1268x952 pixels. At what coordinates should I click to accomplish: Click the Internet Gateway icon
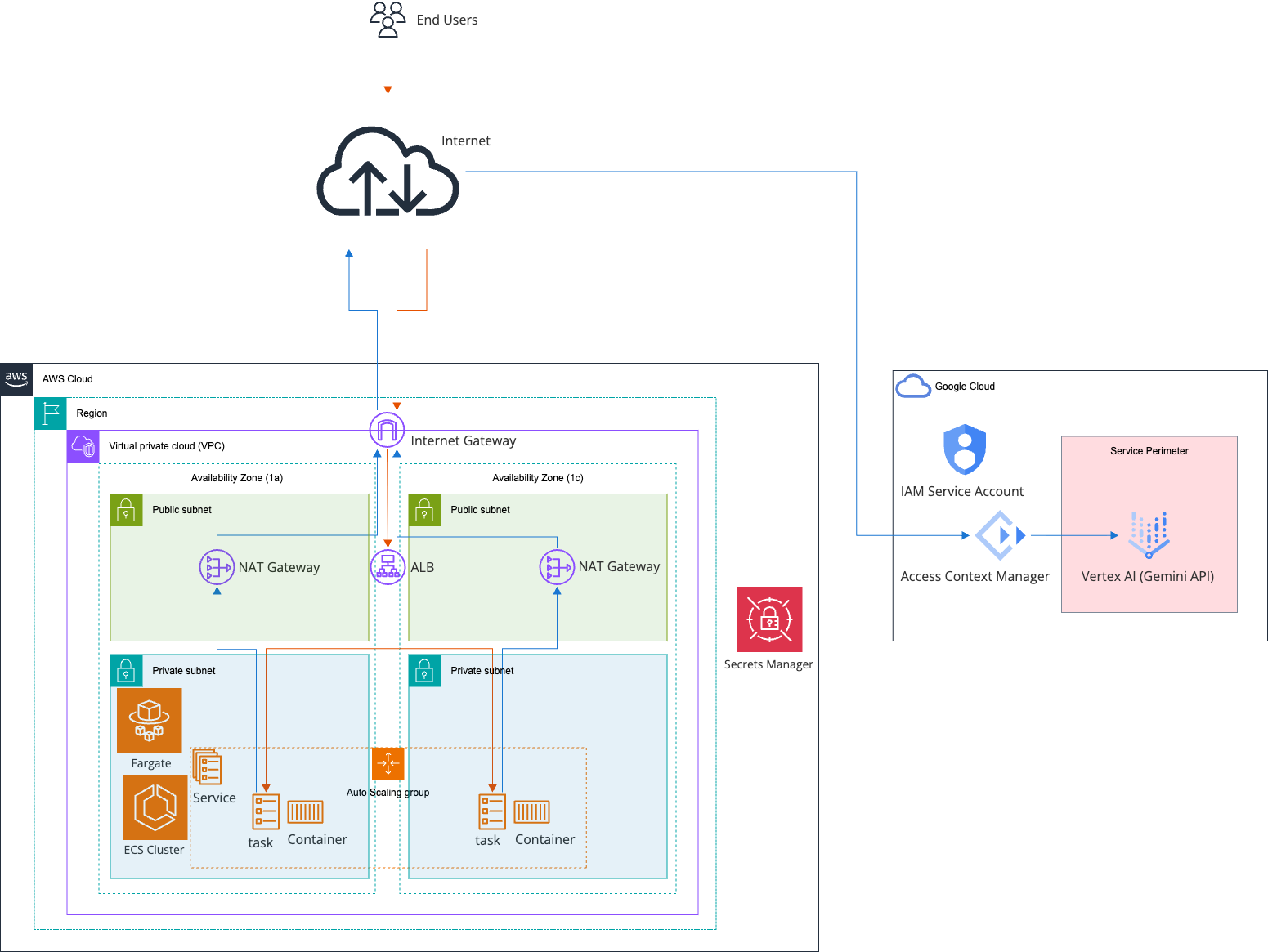(387, 429)
